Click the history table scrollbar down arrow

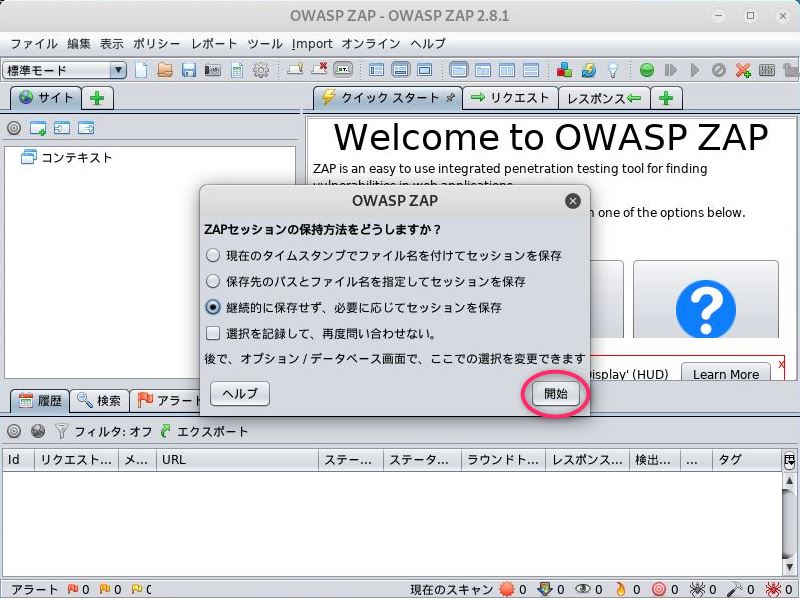789,566
